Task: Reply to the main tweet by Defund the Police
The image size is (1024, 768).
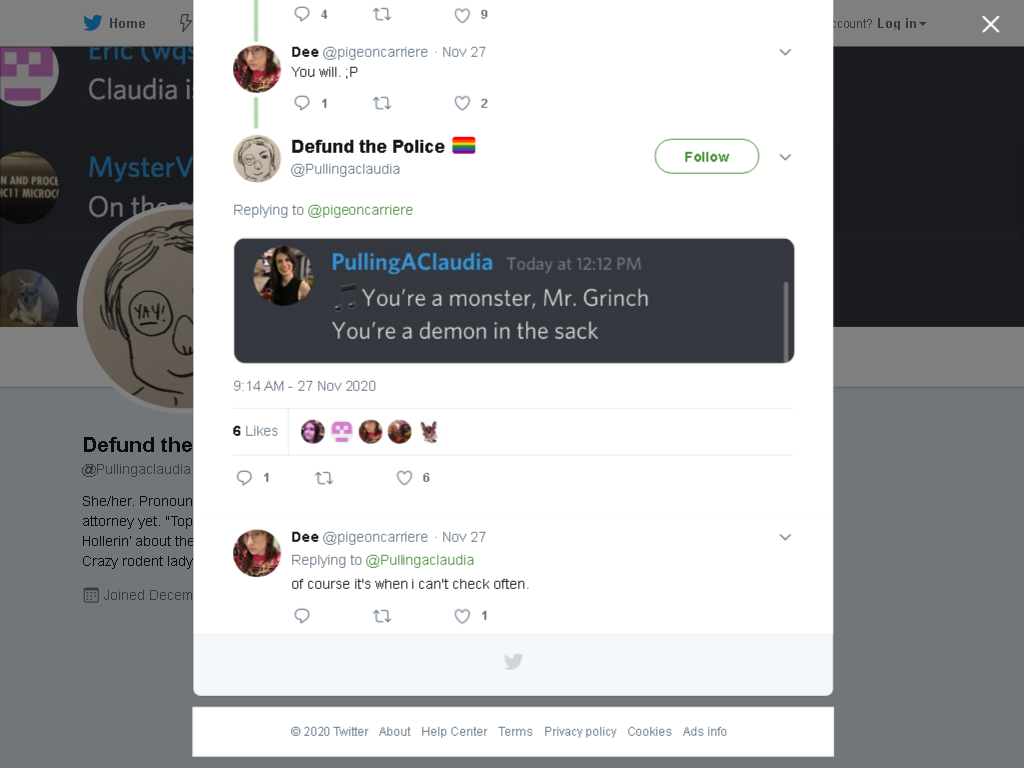Action: tap(244, 477)
